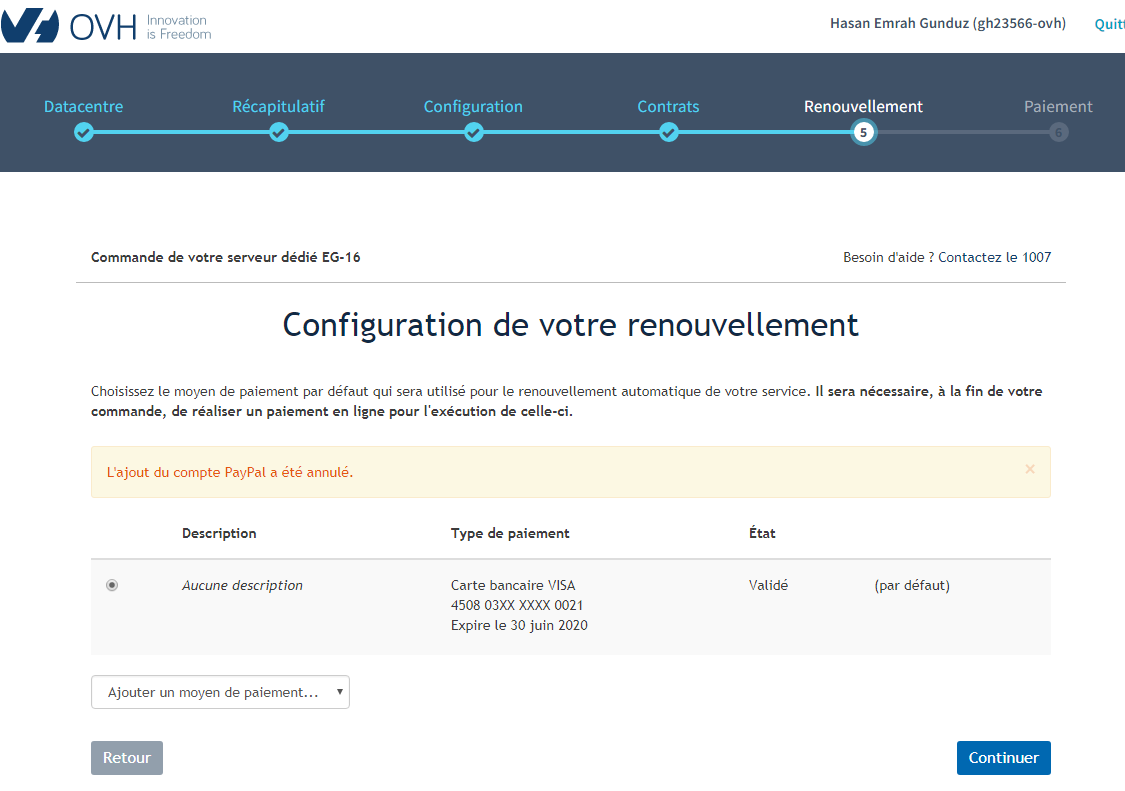Click the Récapitulatif step checkmark

point(279,132)
